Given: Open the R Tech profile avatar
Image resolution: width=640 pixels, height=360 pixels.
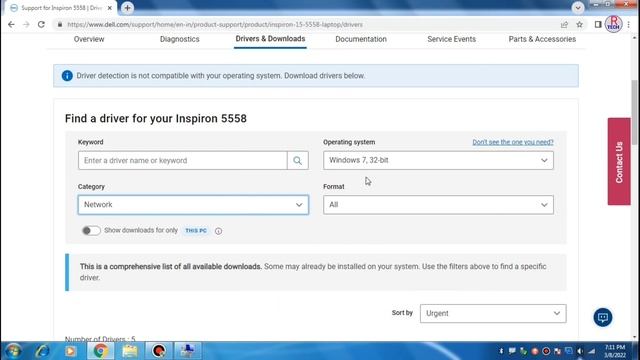Looking at the screenshot, I should 613,24.
